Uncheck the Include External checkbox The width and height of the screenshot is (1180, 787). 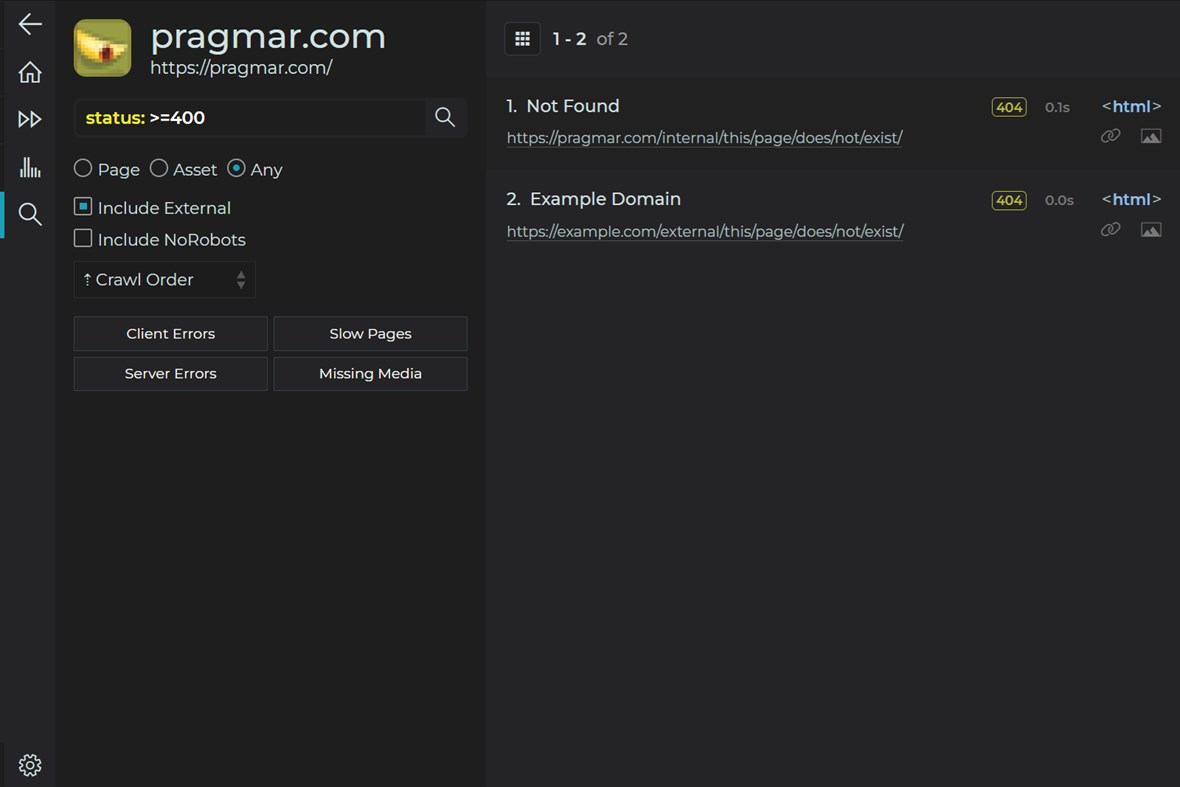point(82,207)
